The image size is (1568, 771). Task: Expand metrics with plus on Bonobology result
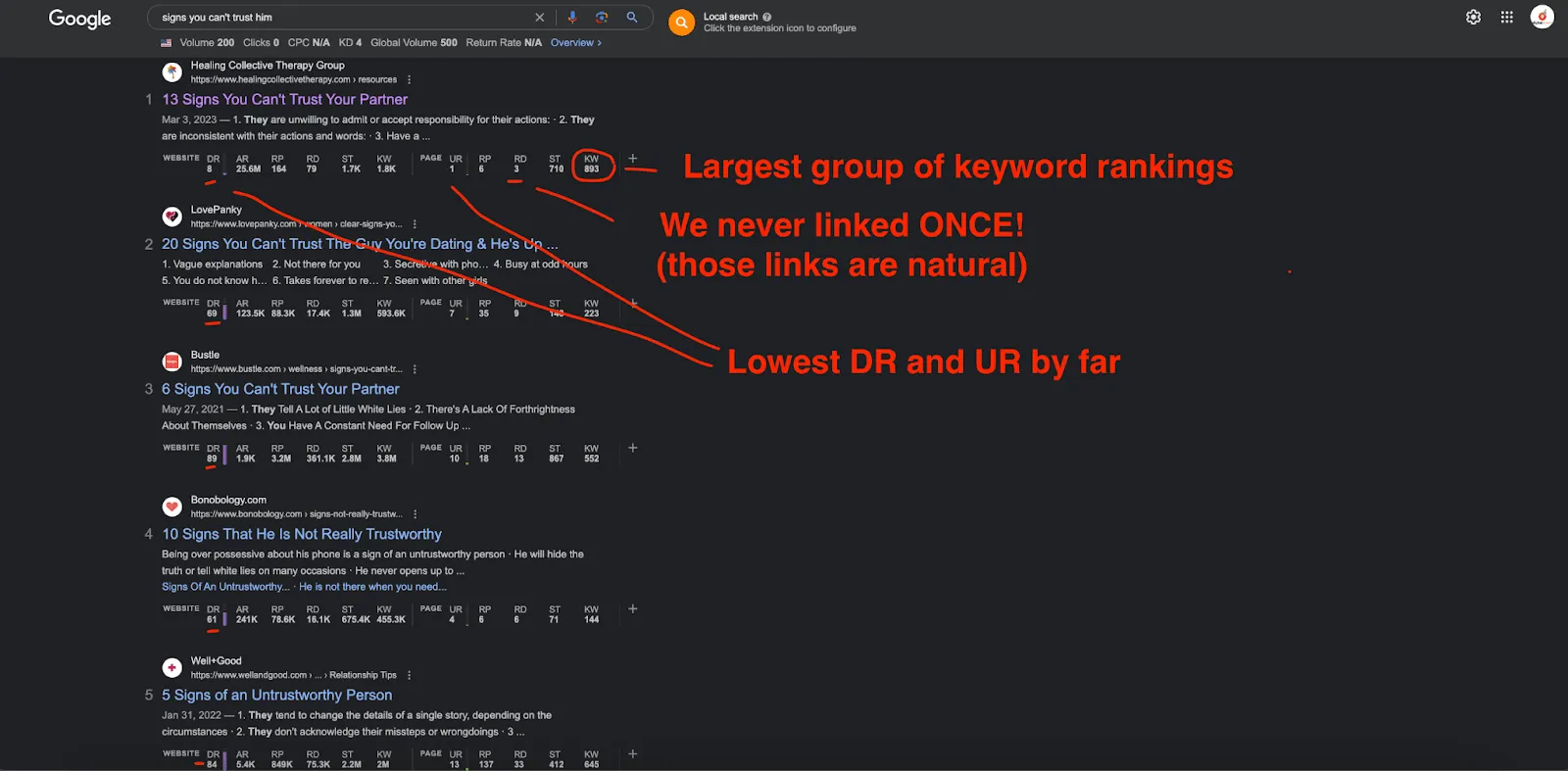click(633, 608)
